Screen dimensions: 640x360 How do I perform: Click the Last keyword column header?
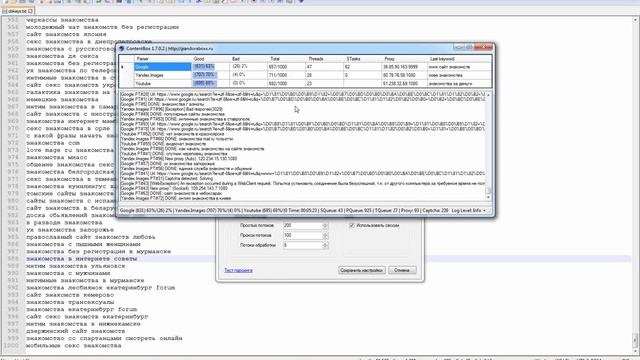459,59
